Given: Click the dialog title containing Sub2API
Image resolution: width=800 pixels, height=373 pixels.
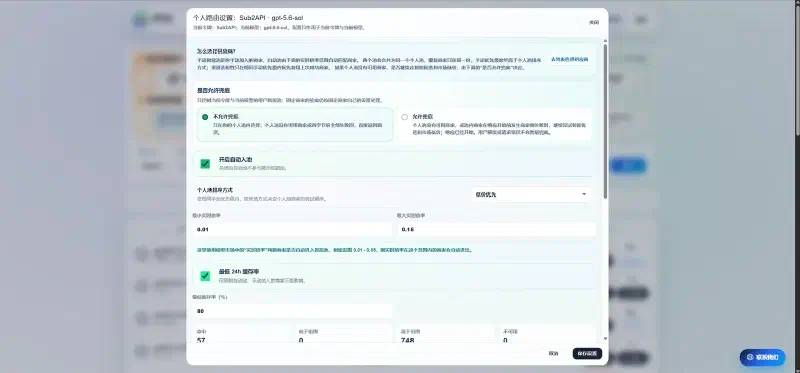Looking at the screenshot, I should point(248,18).
